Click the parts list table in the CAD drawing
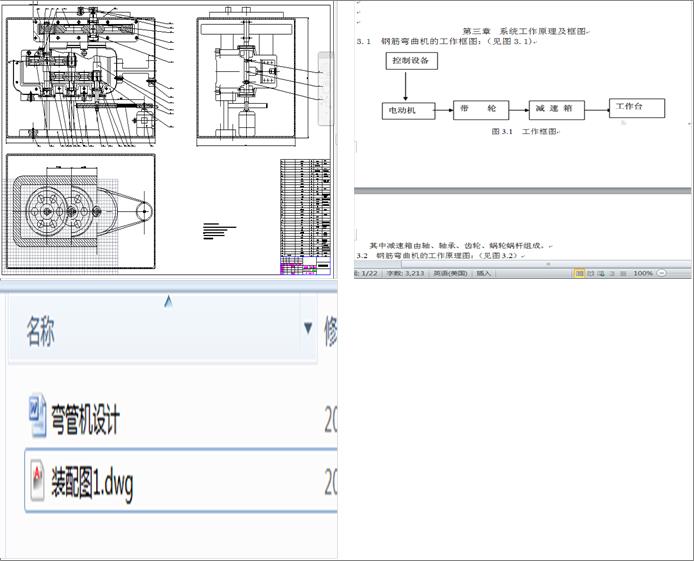 [x=305, y=207]
